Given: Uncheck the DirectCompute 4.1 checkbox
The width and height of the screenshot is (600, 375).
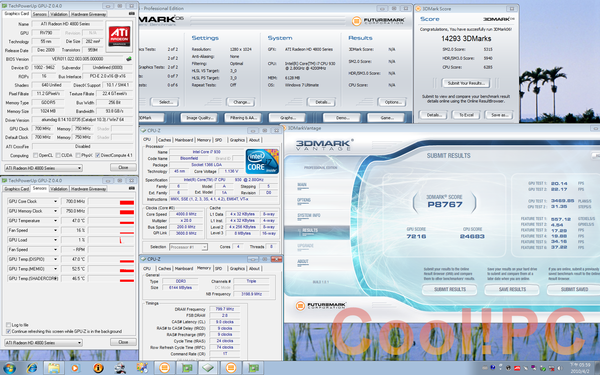Looking at the screenshot, I should click(x=98, y=155).
